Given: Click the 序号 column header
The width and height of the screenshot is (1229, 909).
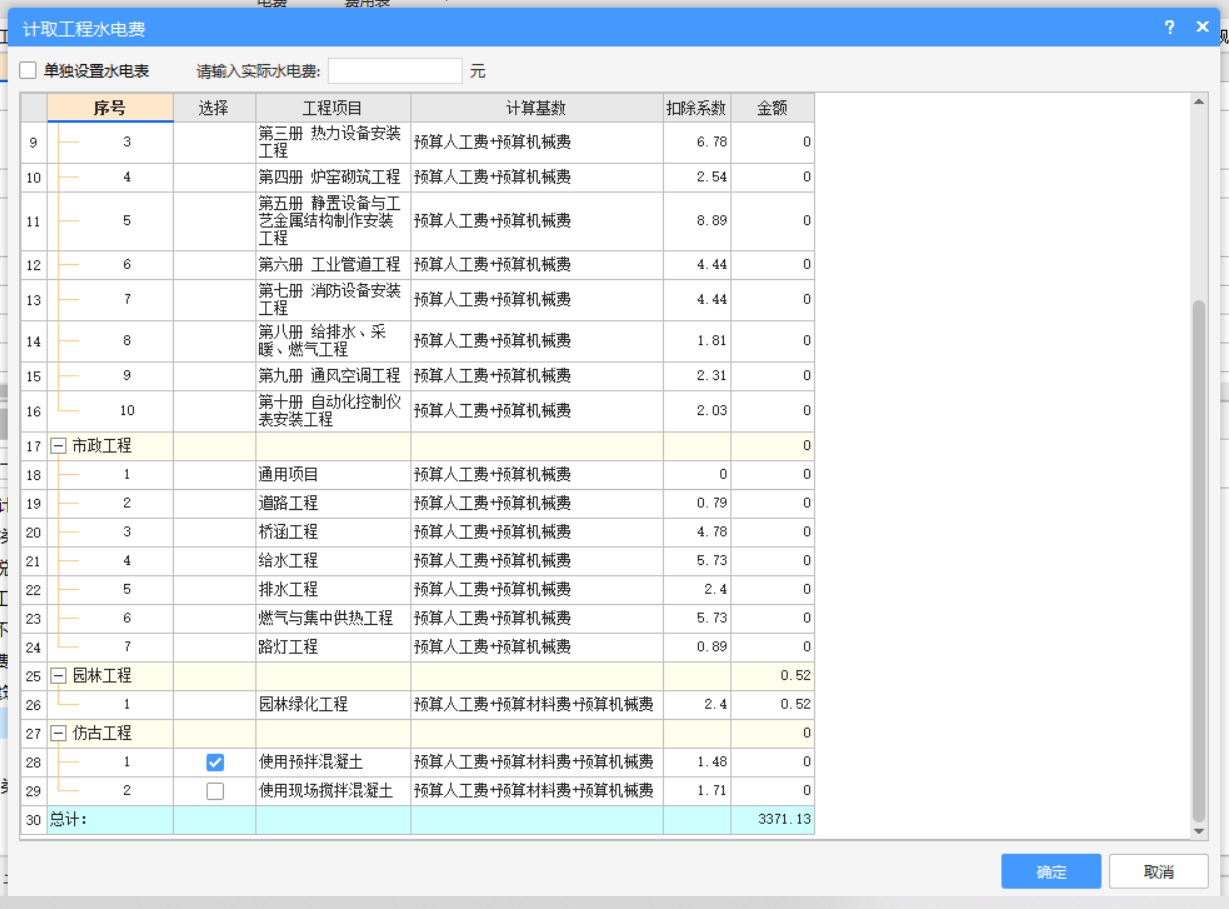Looking at the screenshot, I should click(110, 108).
